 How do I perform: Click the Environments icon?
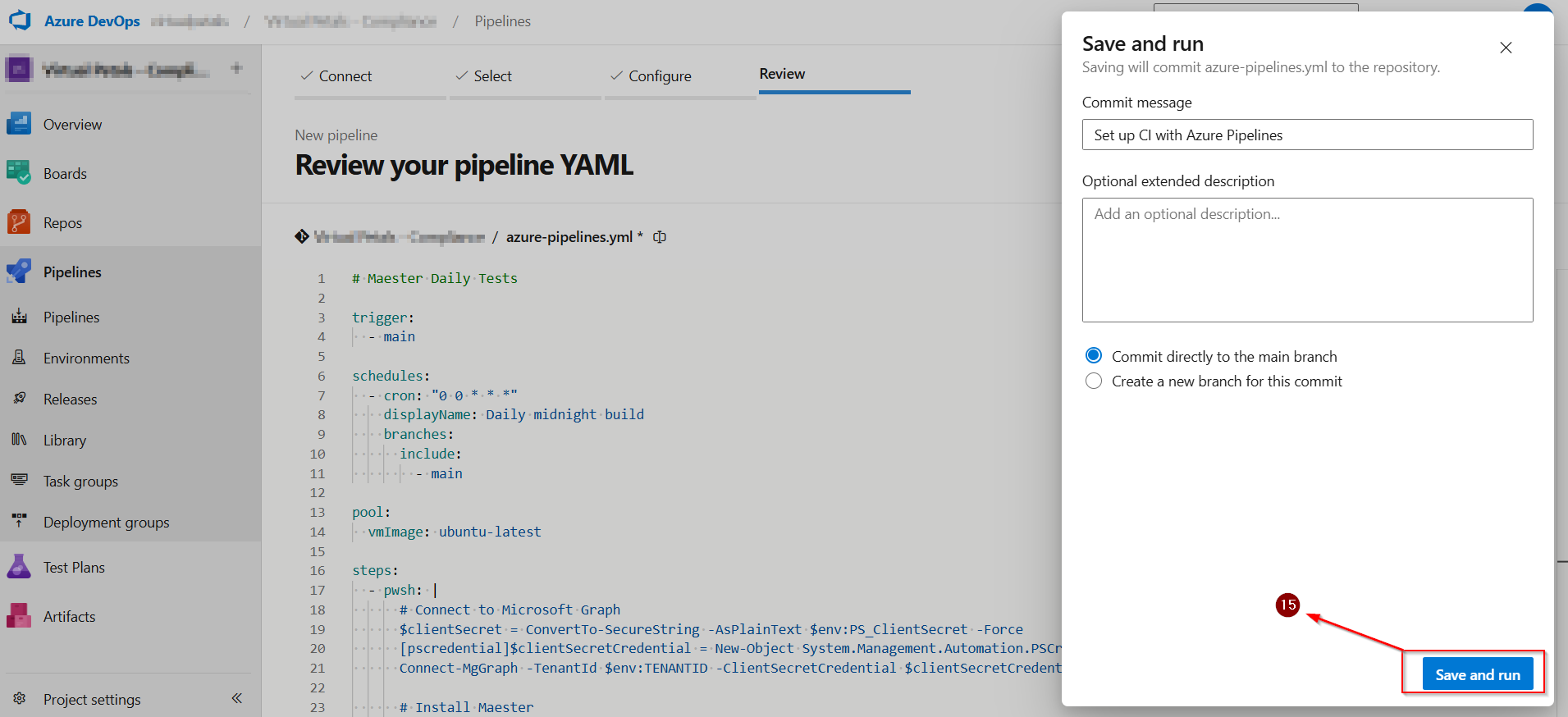click(x=20, y=358)
